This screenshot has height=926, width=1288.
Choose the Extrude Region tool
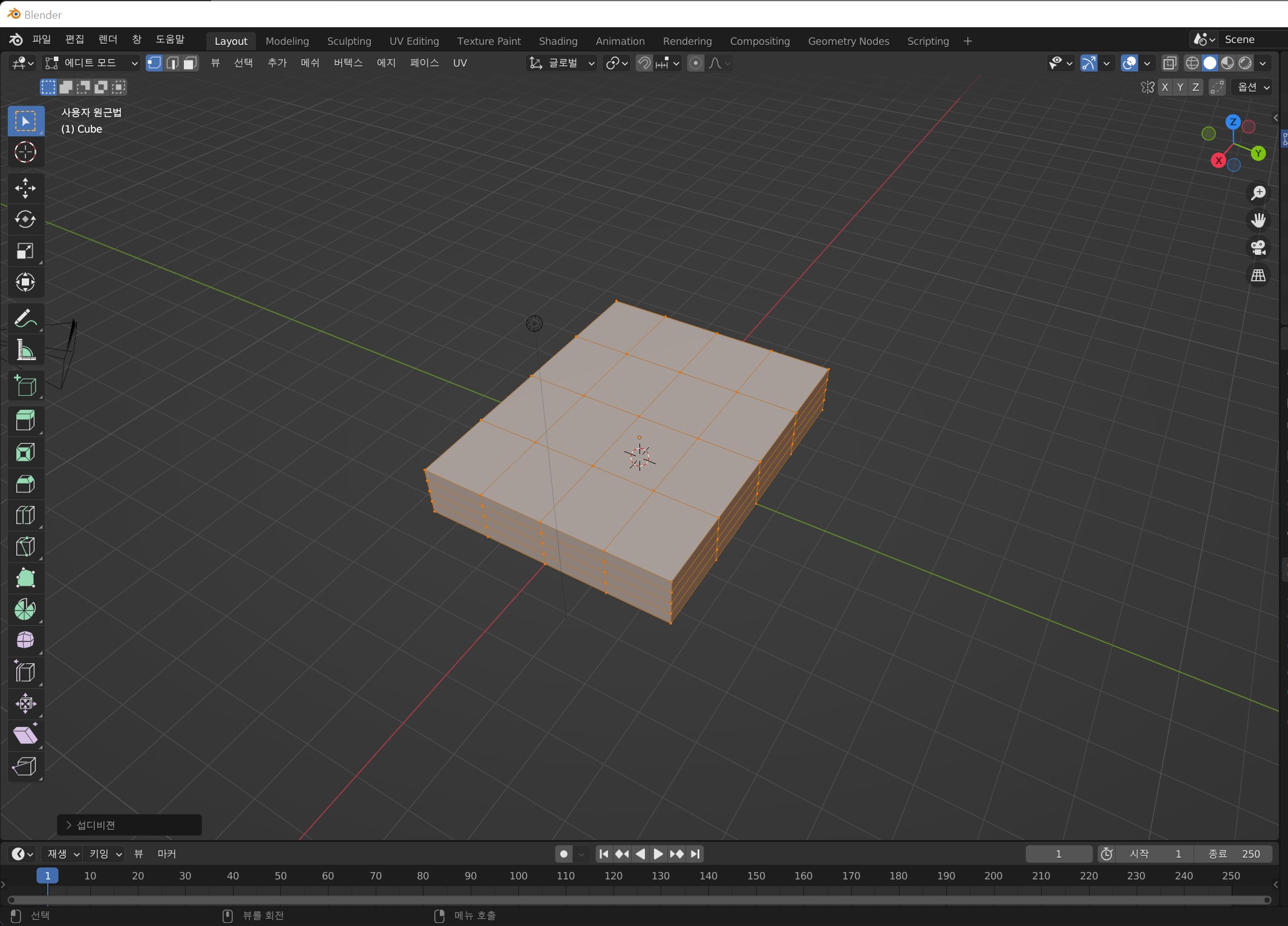click(25, 421)
